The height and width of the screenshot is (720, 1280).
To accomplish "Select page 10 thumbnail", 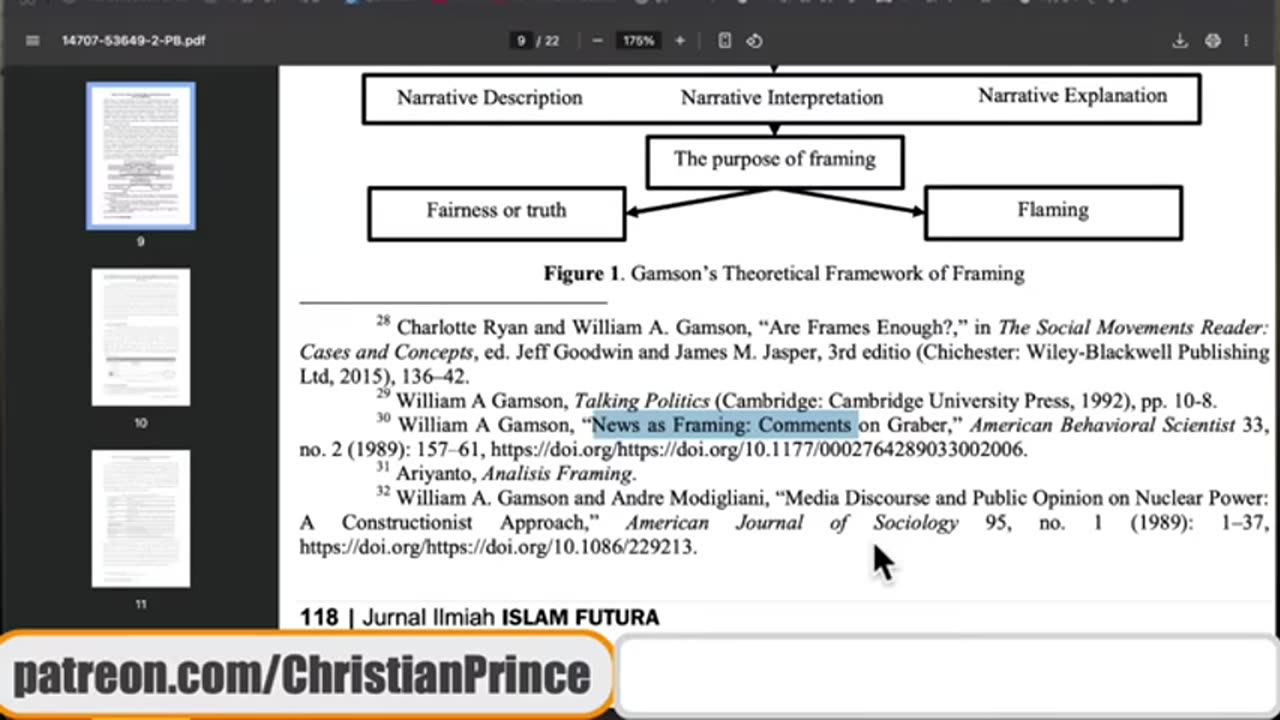I will pos(141,337).
